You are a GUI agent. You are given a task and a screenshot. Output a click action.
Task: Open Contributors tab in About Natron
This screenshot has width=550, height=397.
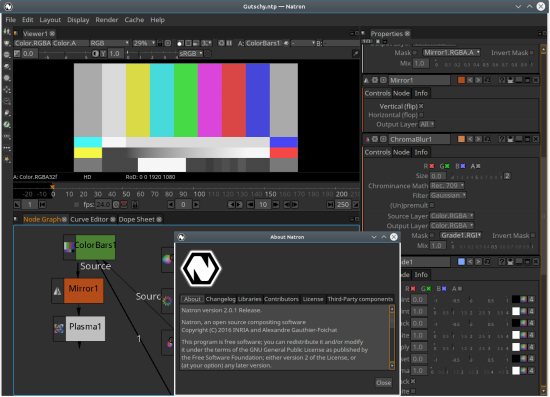281,299
